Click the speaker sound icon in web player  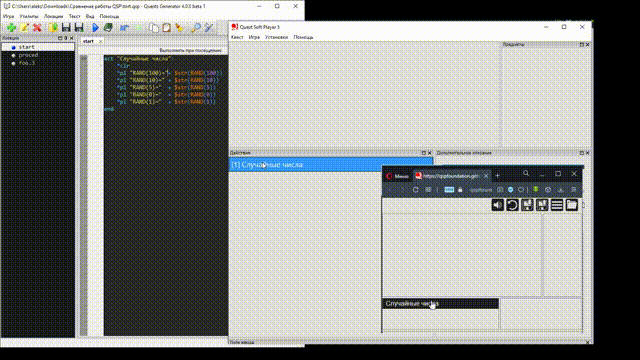point(498,205)
